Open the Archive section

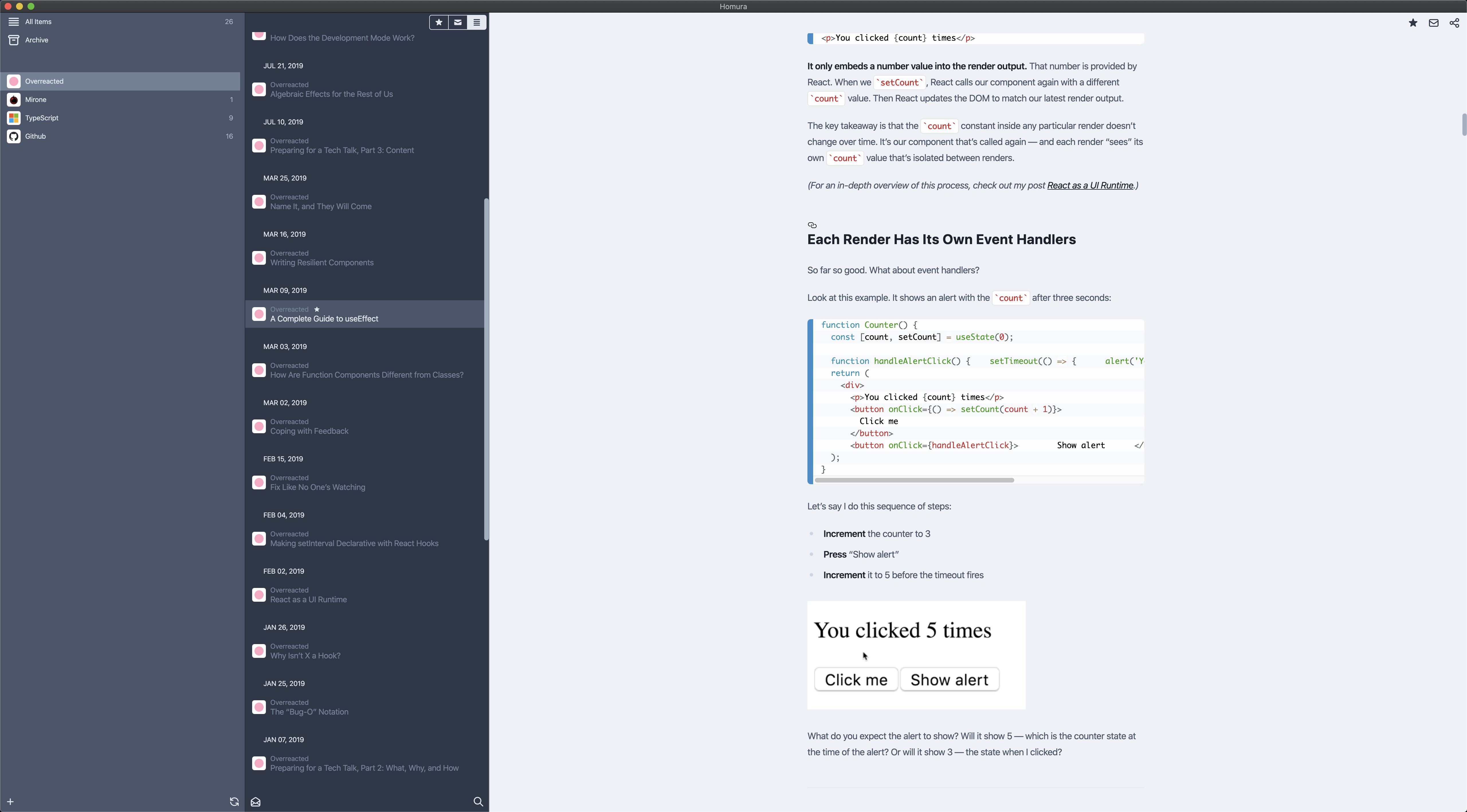(36, 40)
